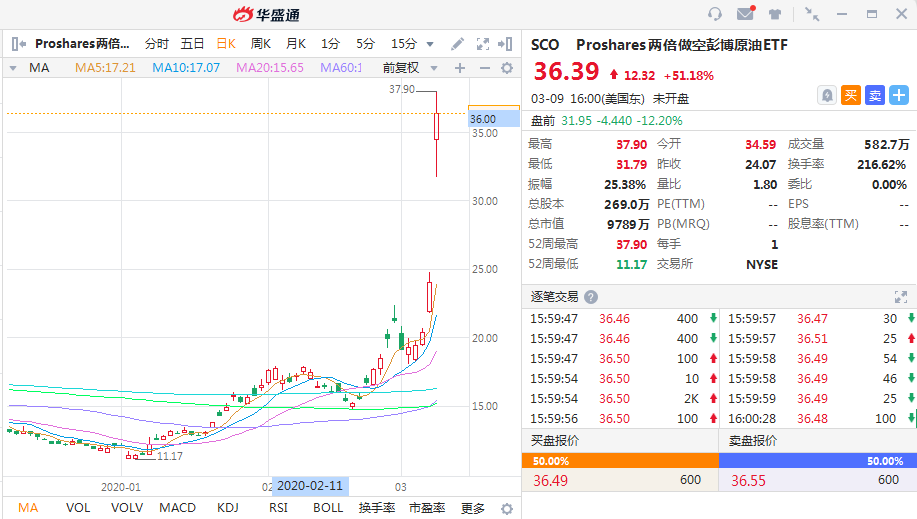Viewport: 917px width, 519px height.
Task: Click the last price 36.39
Action: coord(566,72)
